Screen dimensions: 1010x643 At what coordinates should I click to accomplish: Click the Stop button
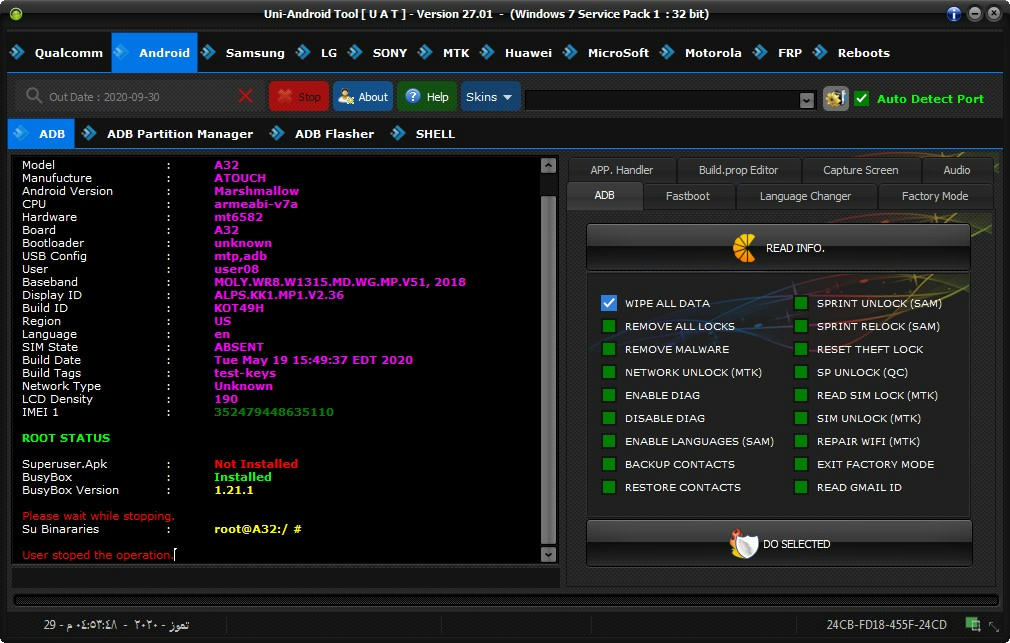point(299,97)
